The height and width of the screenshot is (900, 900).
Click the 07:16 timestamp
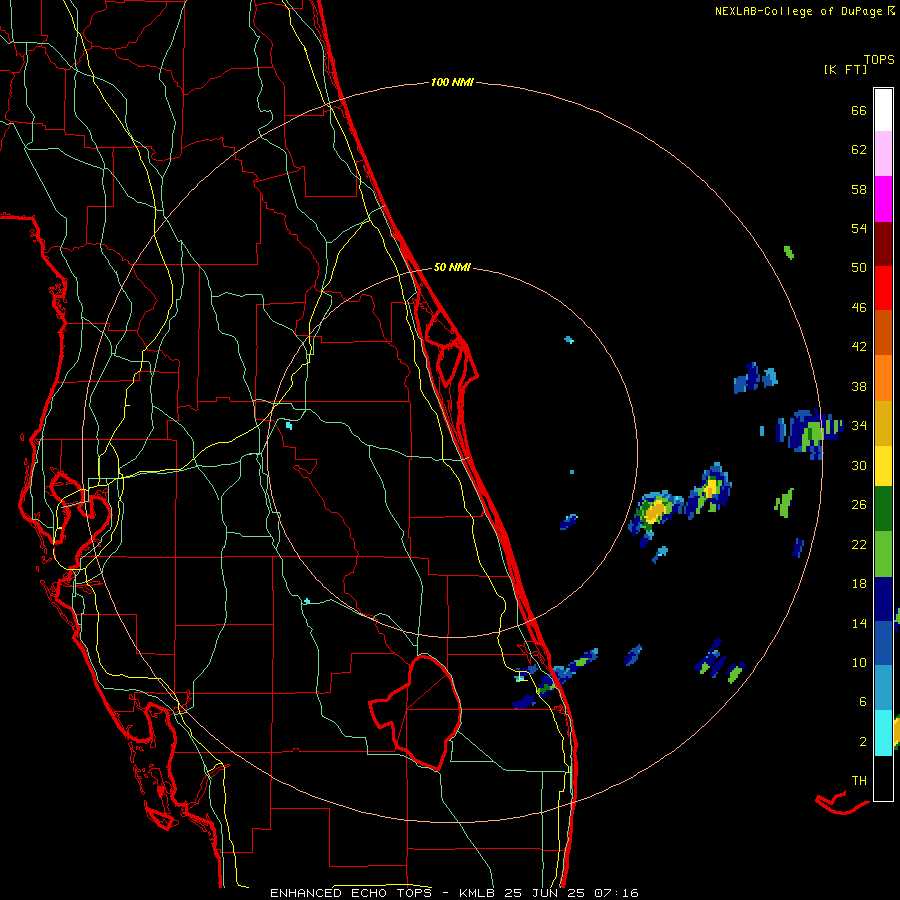pos(616,893)
